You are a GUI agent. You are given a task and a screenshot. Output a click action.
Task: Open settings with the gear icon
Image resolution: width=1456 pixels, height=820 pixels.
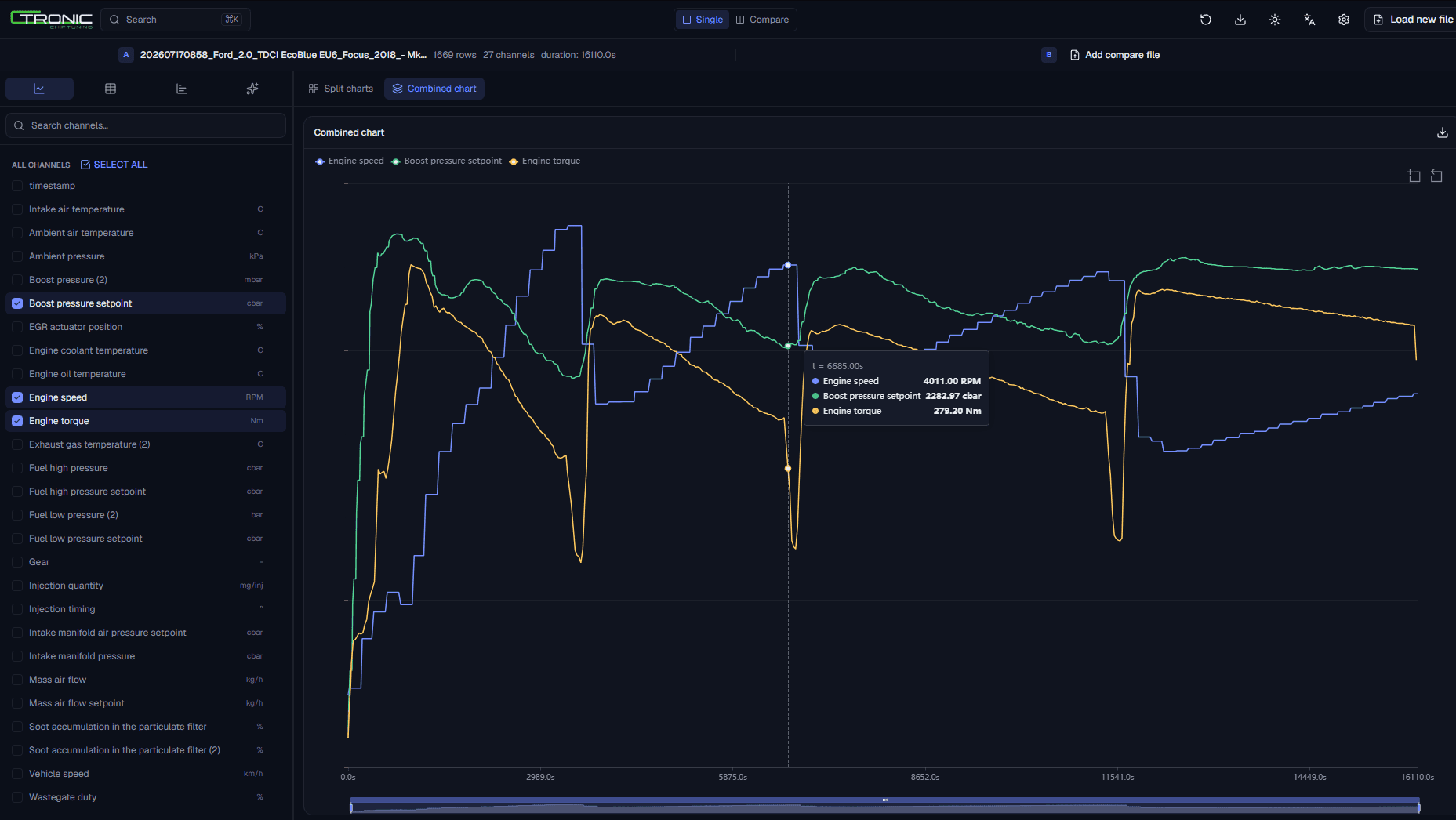tap(1344, 20)
